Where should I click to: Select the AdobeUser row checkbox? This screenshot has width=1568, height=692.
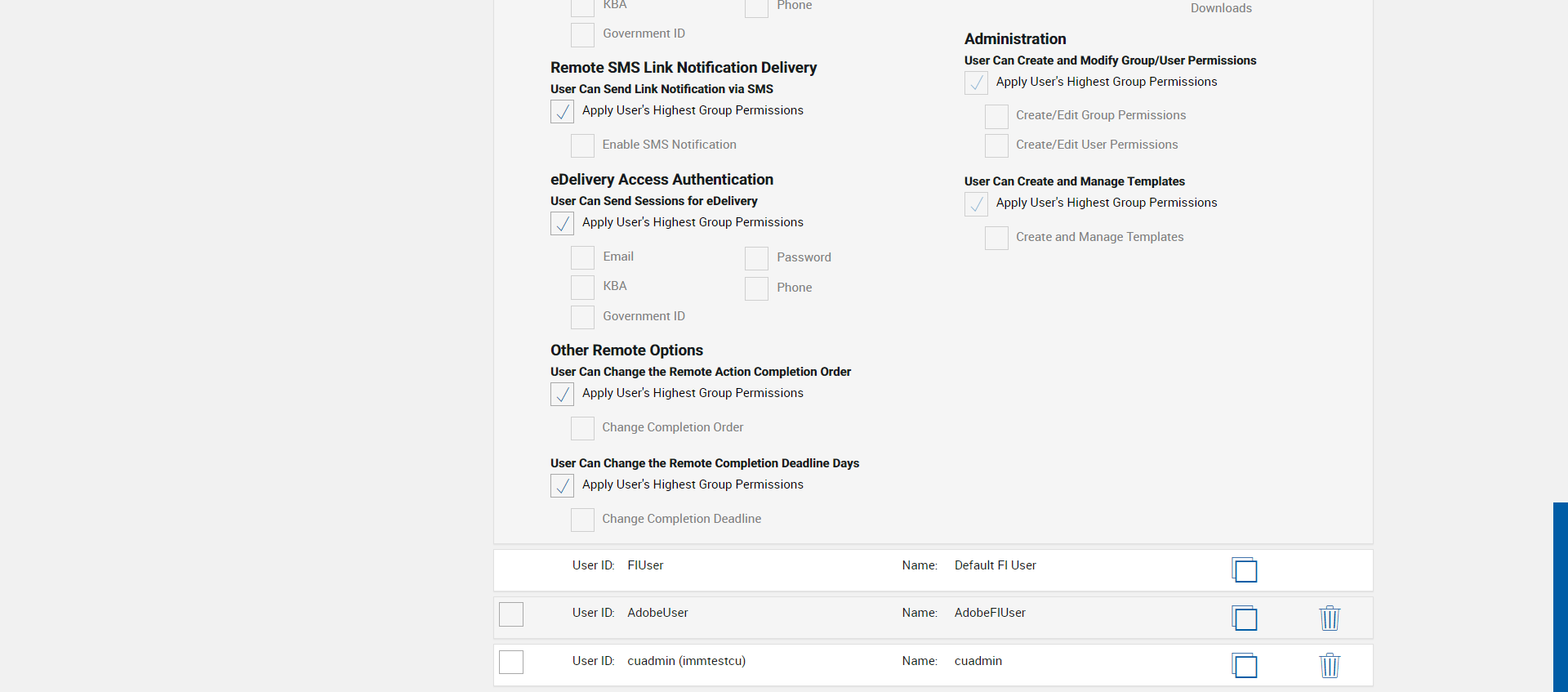click(511, 614)
